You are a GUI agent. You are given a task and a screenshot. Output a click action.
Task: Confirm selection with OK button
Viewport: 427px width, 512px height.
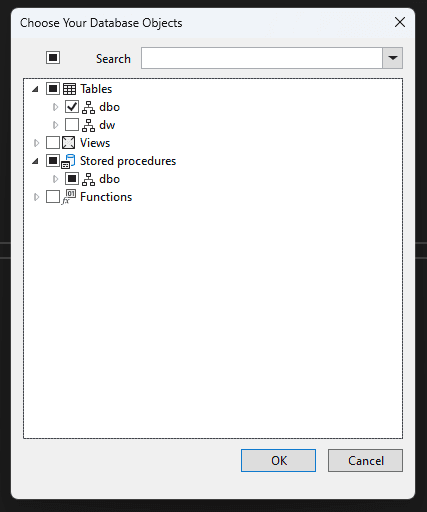[x=278, y=460]
